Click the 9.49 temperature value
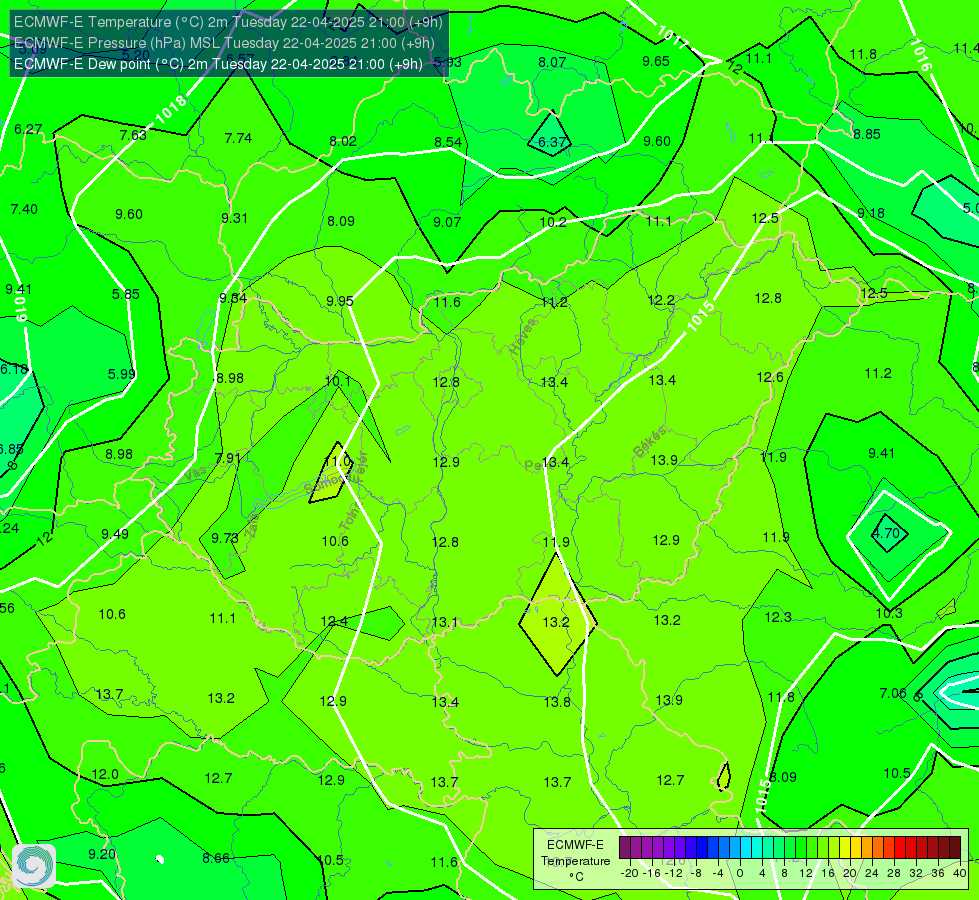 (x=115, y=533)
